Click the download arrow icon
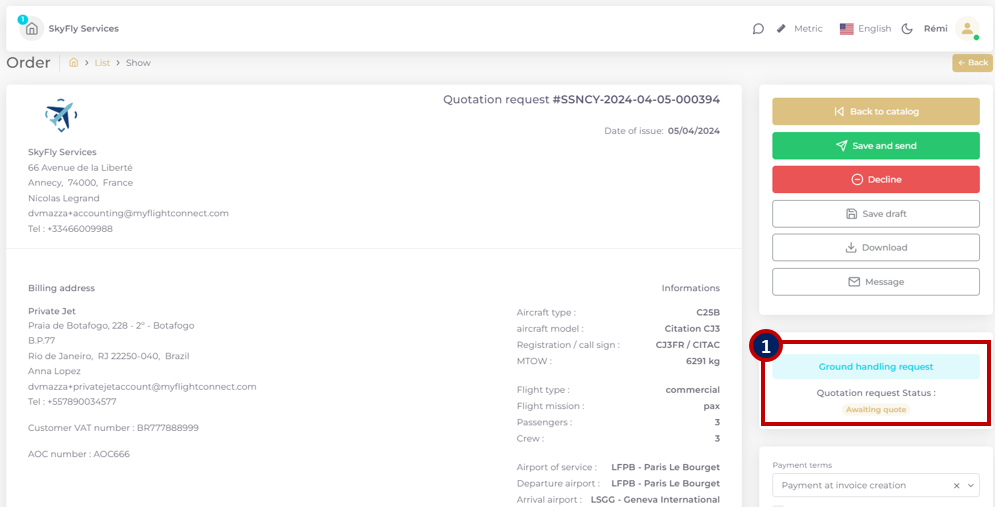 tap(851, 248)
